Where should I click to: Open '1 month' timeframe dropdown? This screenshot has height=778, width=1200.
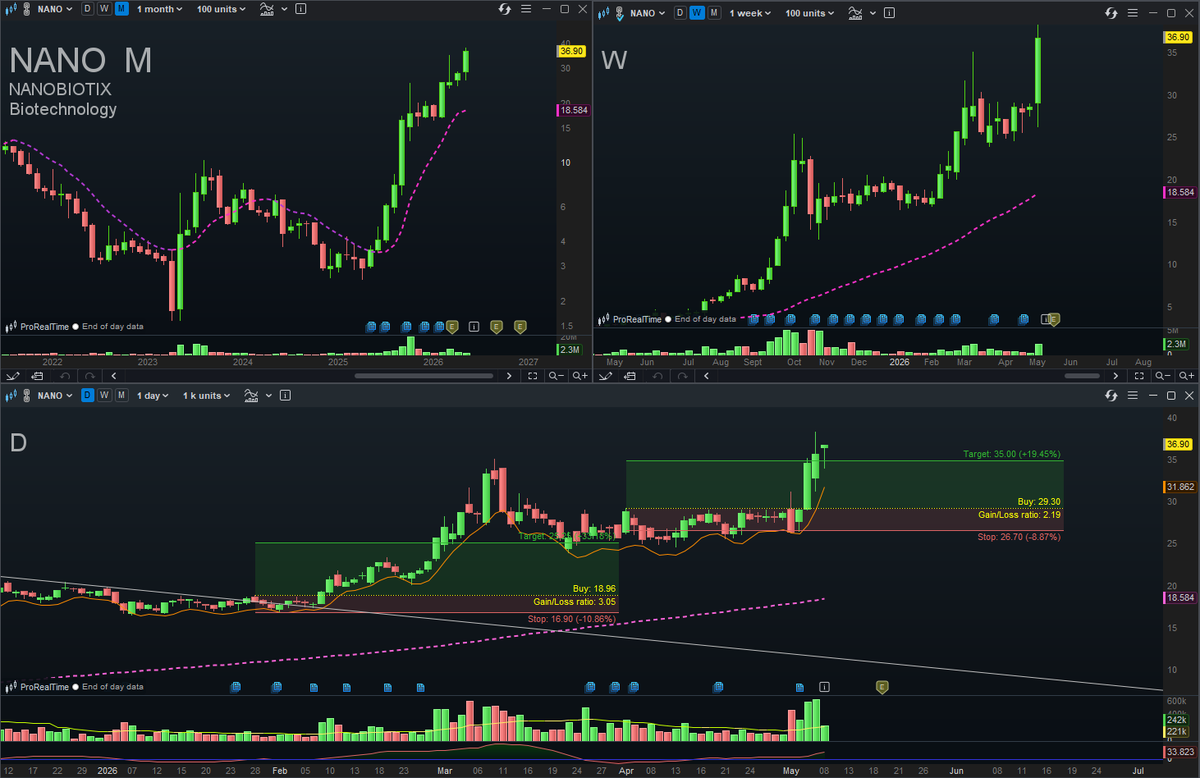click(x=160, y=9)
